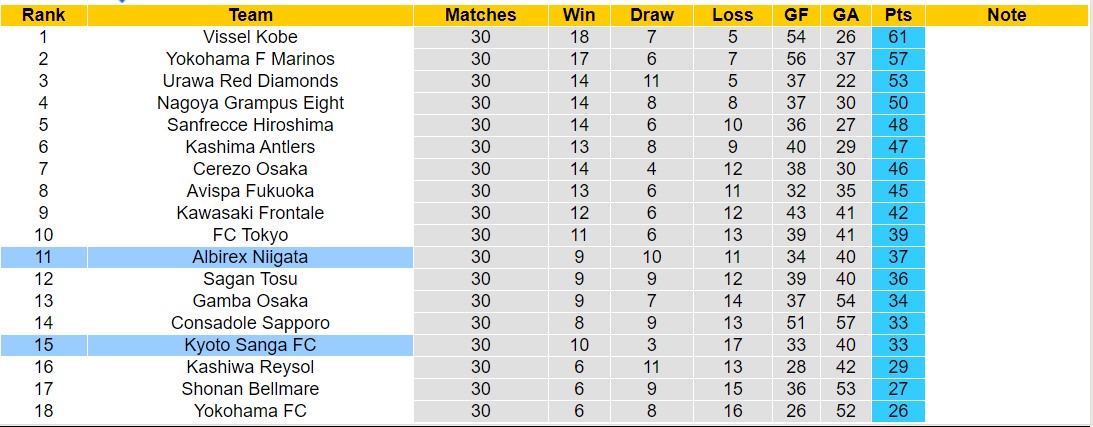Image resolution: width=1093 pixels, height=427 pixels.
Task: Select rank 11 cell in highlighted row
Action: pos(43,257)
